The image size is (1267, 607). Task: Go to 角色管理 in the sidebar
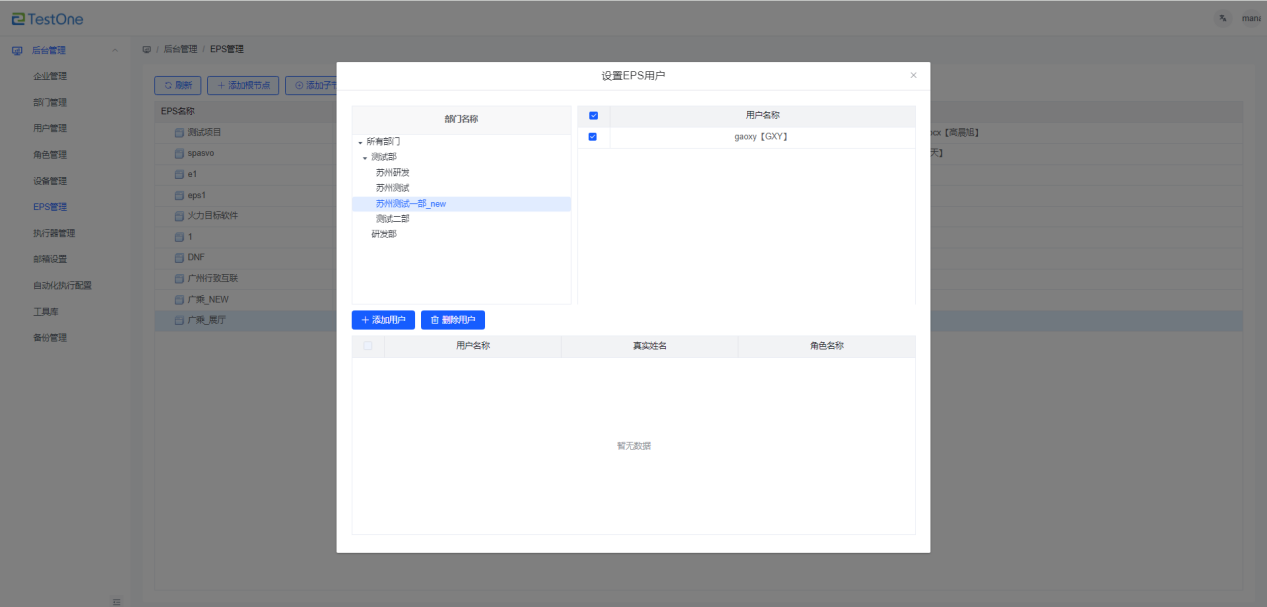[50, 155]
